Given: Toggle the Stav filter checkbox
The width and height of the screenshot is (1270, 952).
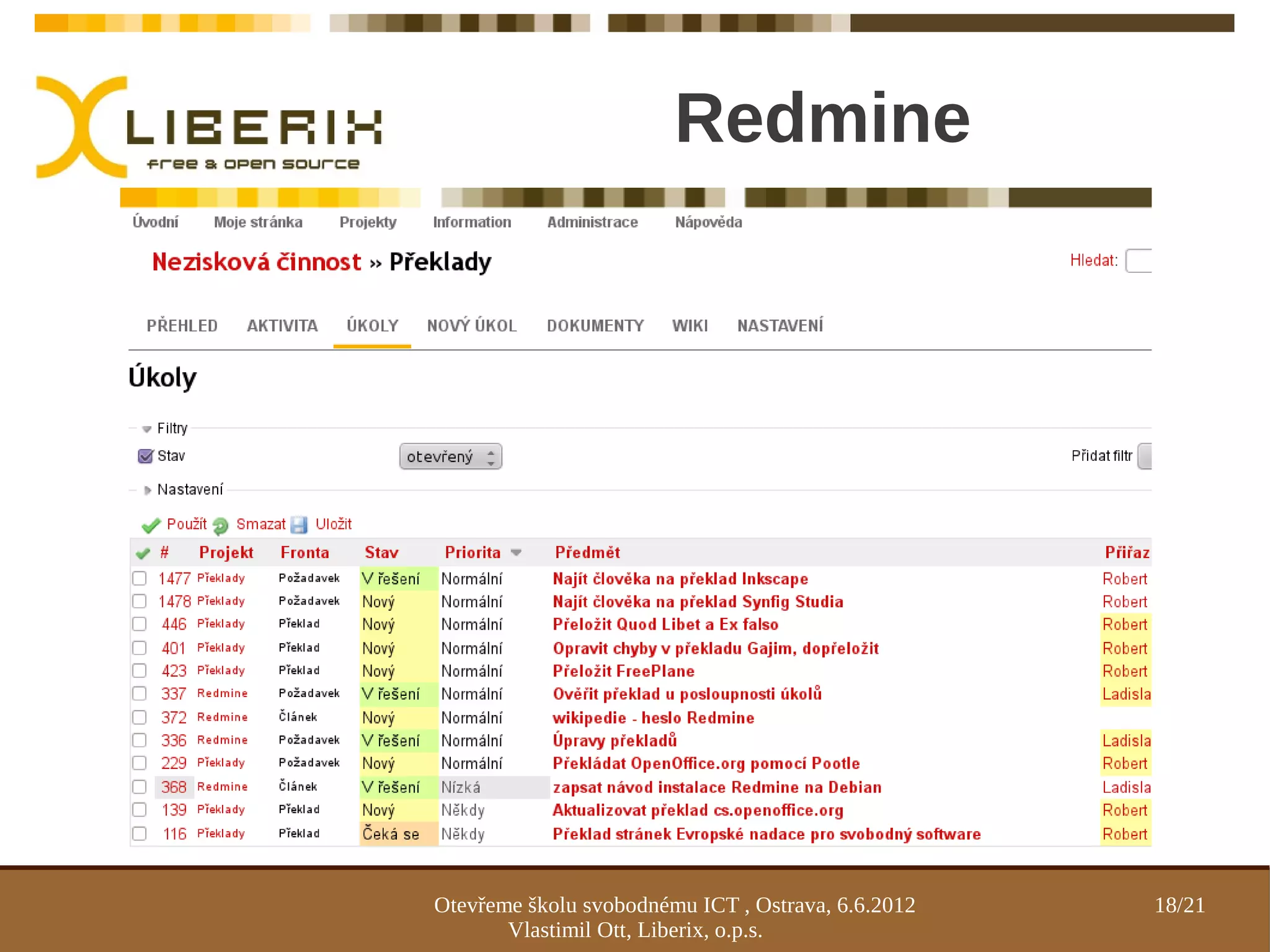Looking at the screenshot, I should (x=145, y=456).
